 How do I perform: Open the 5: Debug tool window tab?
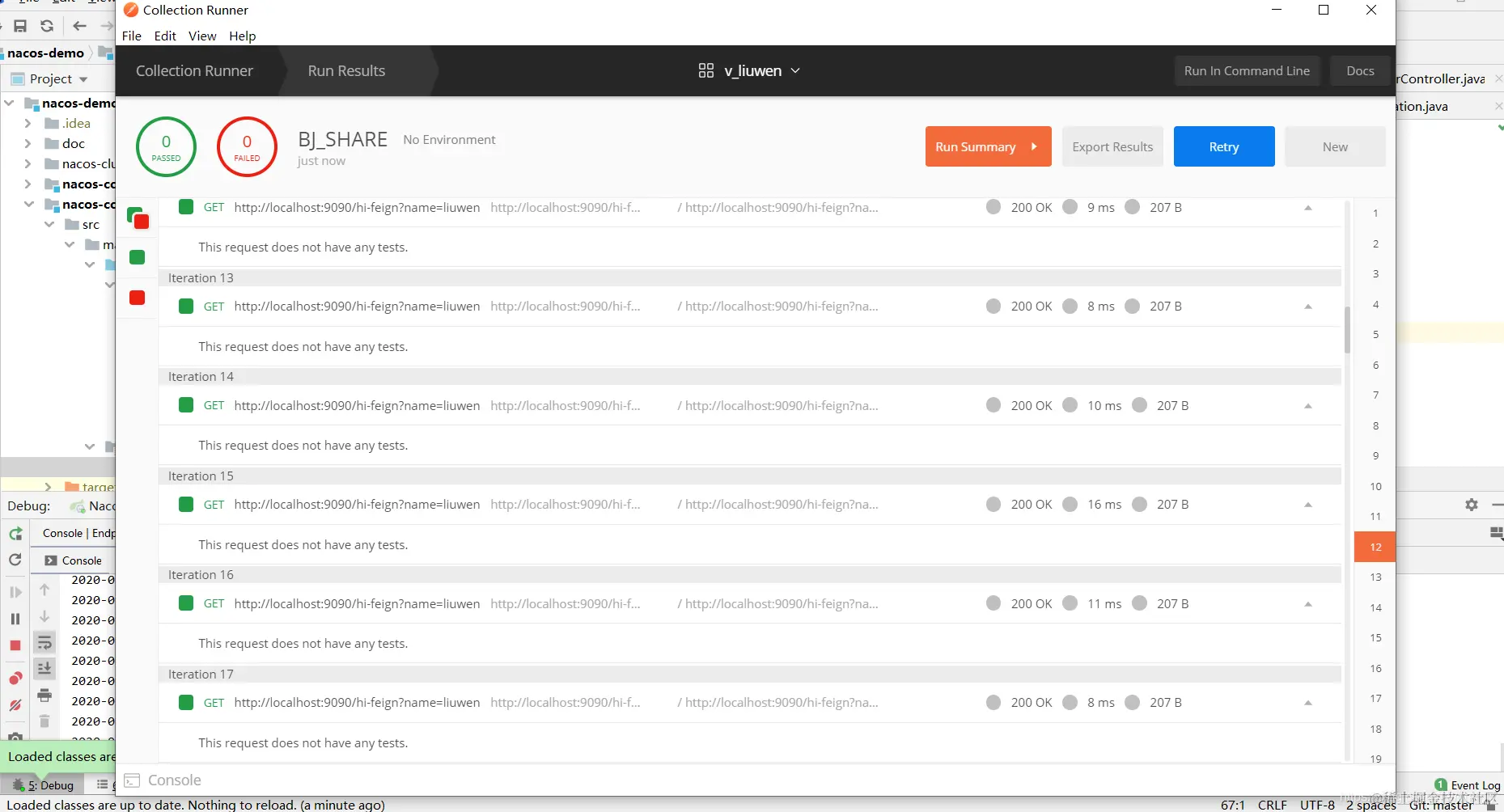click(x=43, y=785)
